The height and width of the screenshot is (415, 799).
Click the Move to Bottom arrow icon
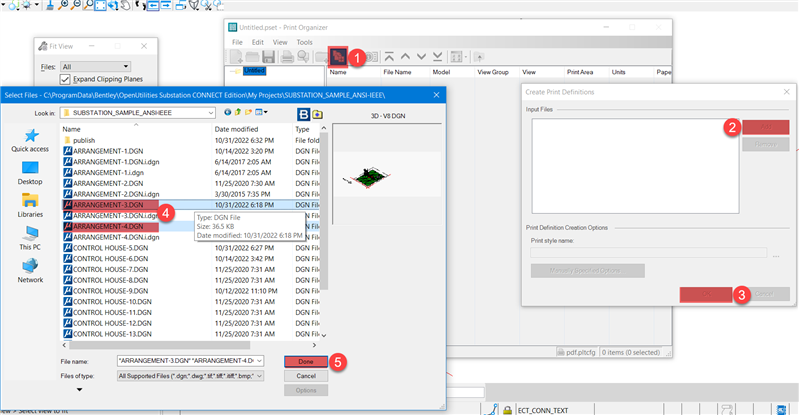coord(436,57)
